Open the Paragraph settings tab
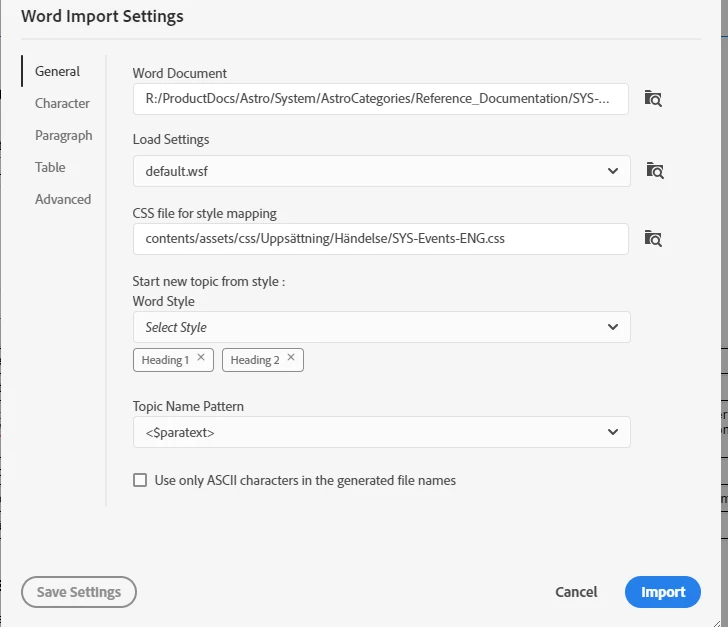 [63, 135]
